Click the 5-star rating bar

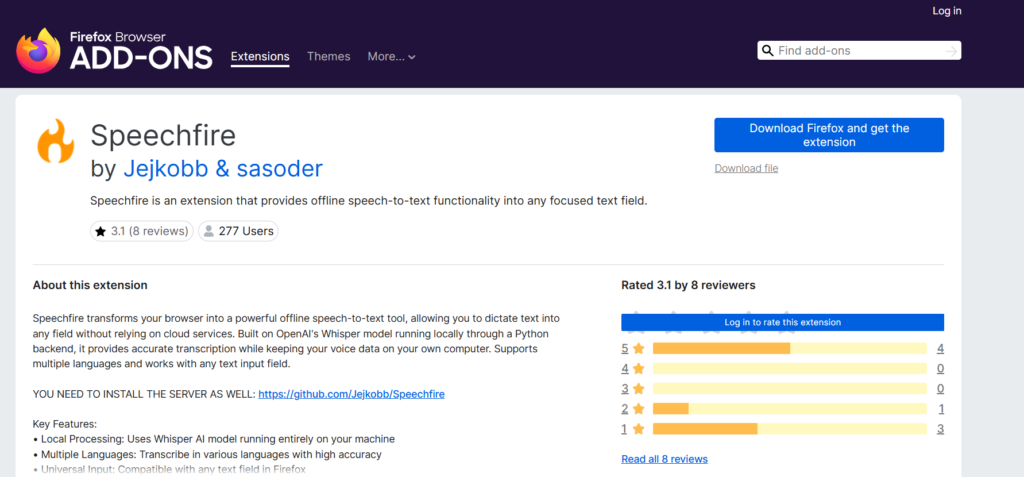790,348
